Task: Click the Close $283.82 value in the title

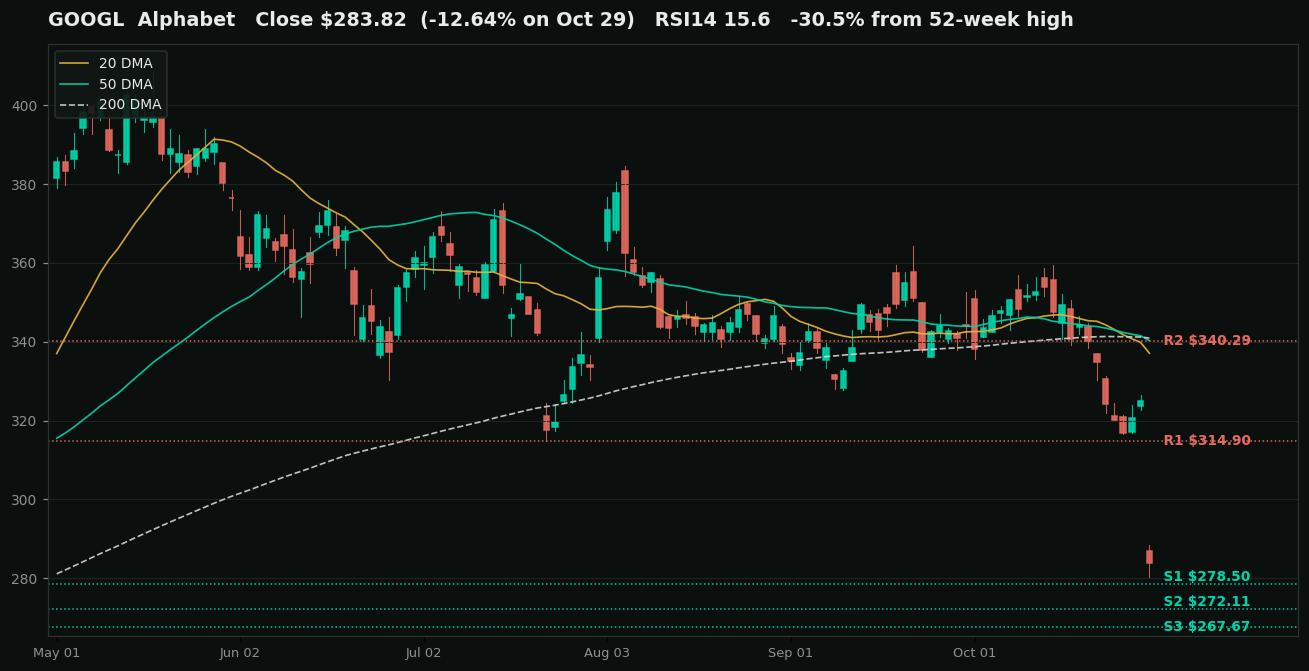Action: point(330,20)
